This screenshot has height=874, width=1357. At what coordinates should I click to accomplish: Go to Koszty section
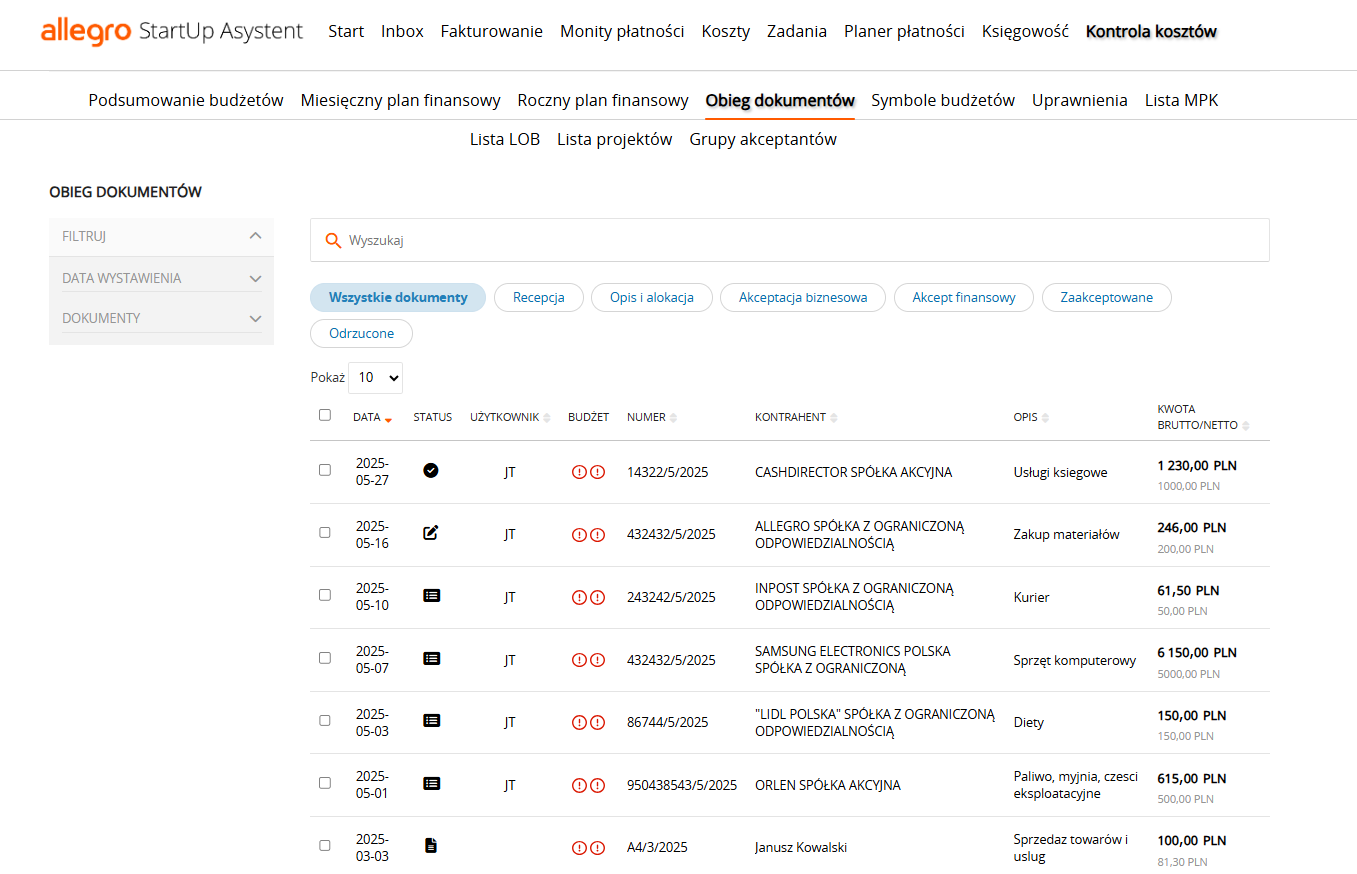(x=726, y=31)
